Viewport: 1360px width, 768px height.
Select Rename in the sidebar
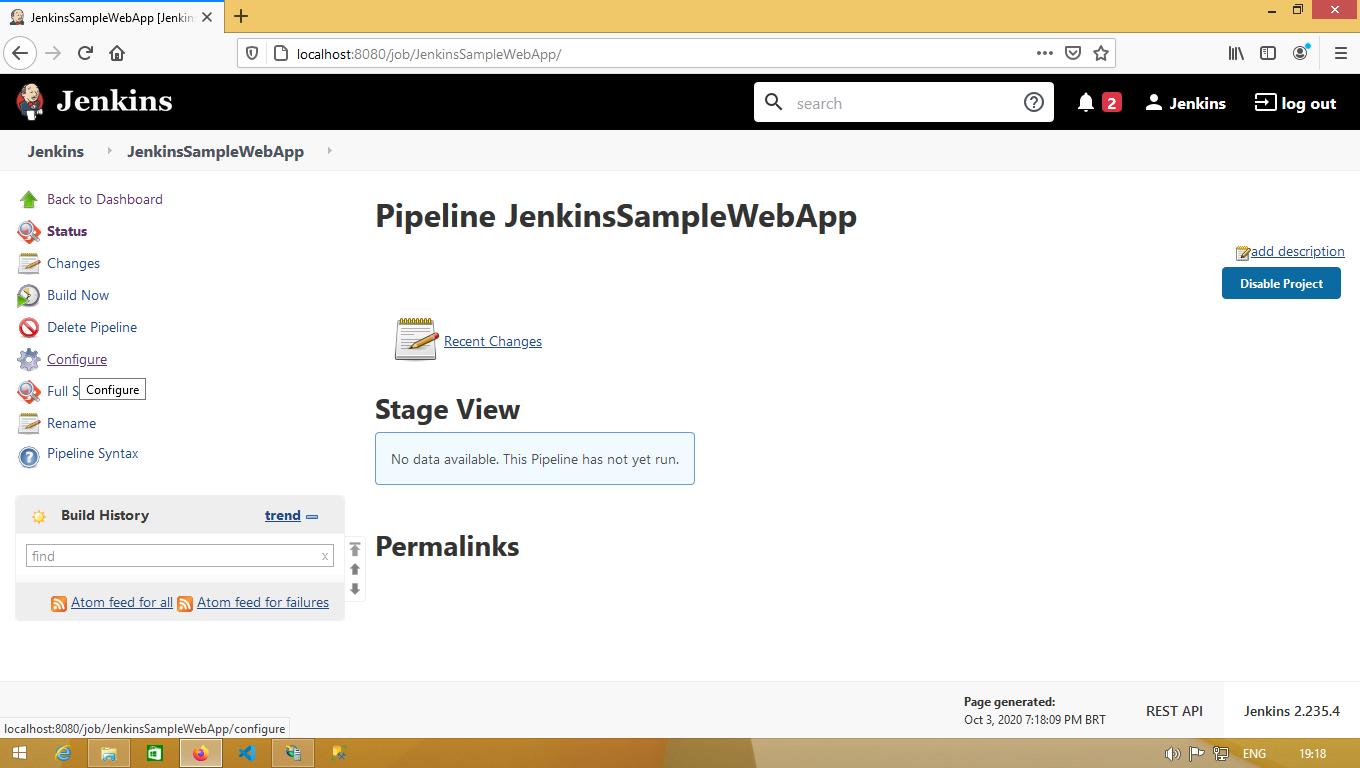pyautogui.click(x=71, y=423)
